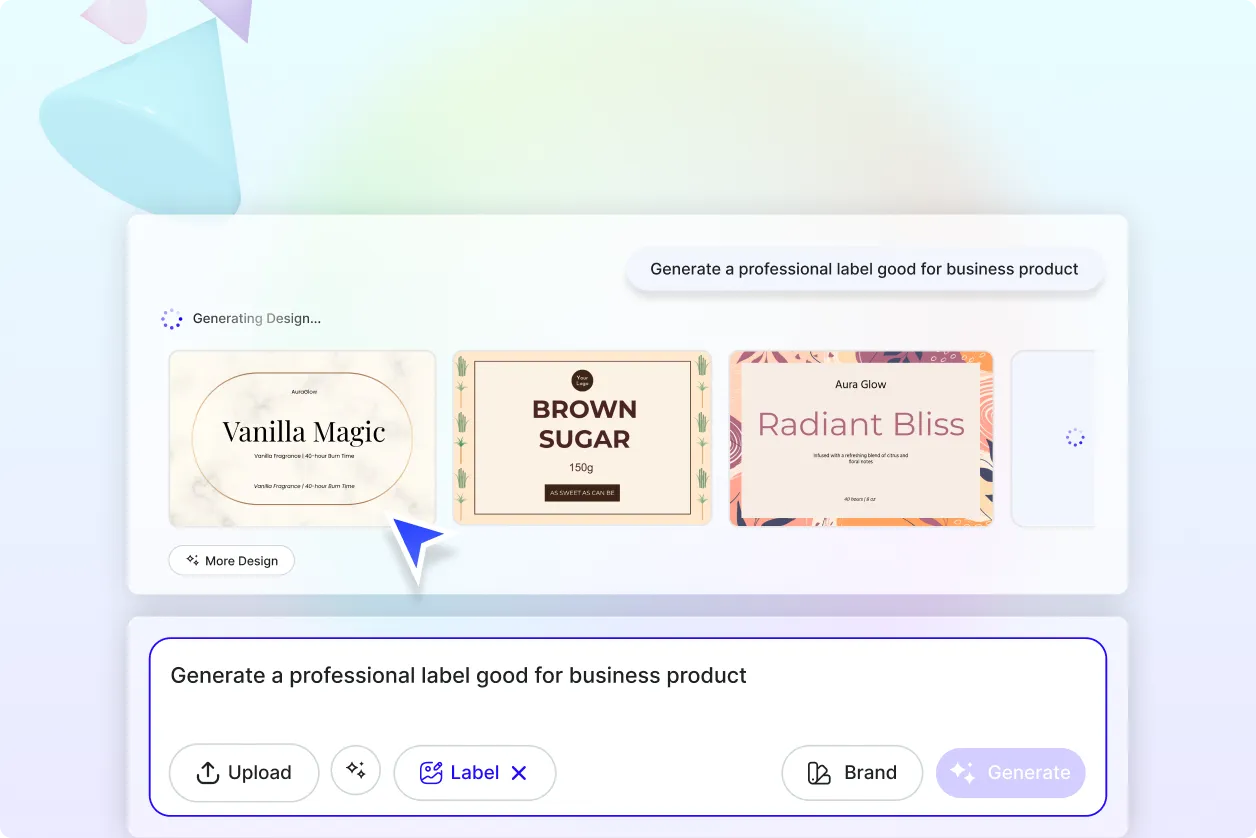1256x838 pixels.
Task: Click the sparkles icon on the Generate button
Action: tap(962, 772)
